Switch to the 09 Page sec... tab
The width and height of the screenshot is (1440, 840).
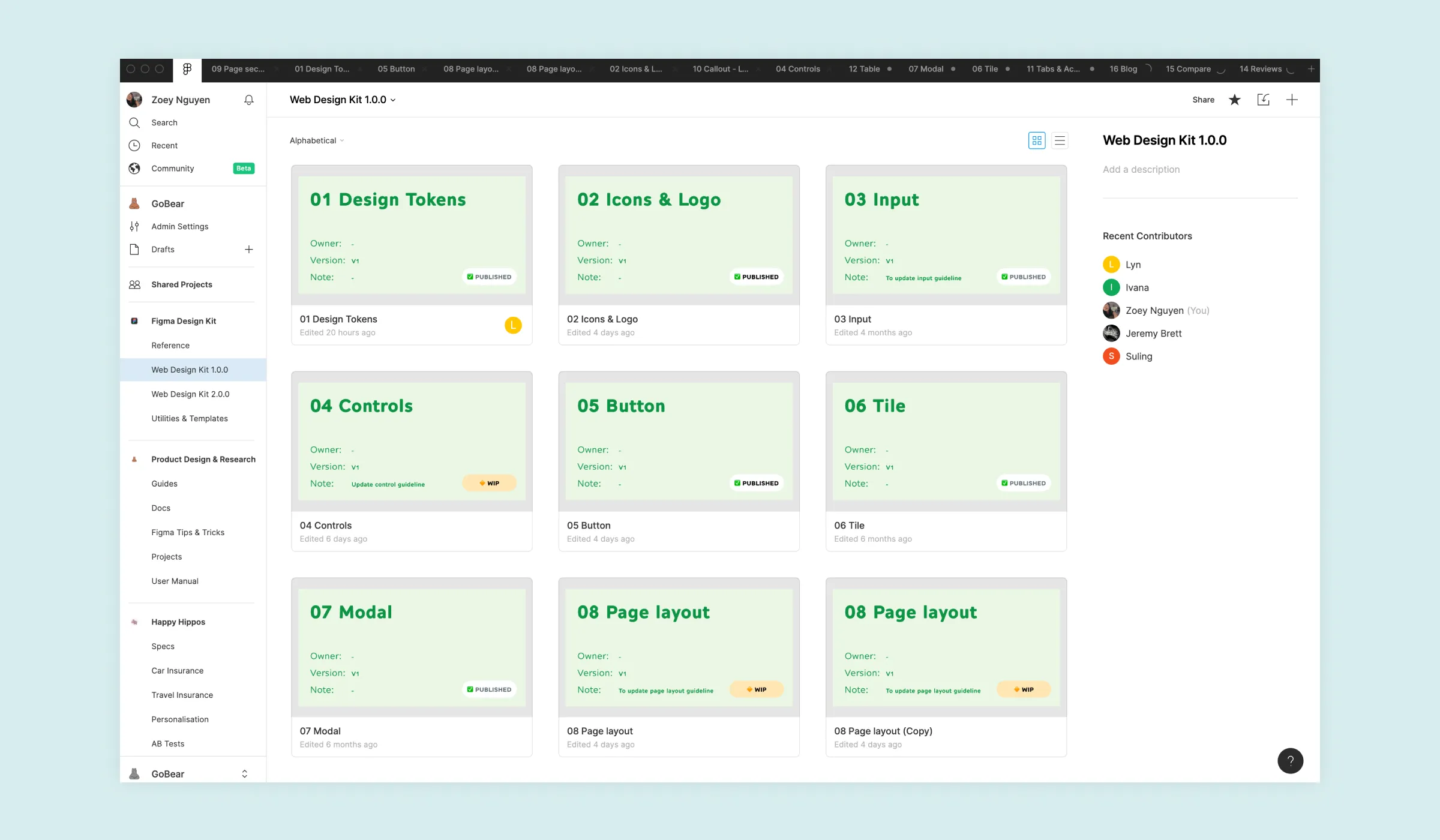click(238, 69)
